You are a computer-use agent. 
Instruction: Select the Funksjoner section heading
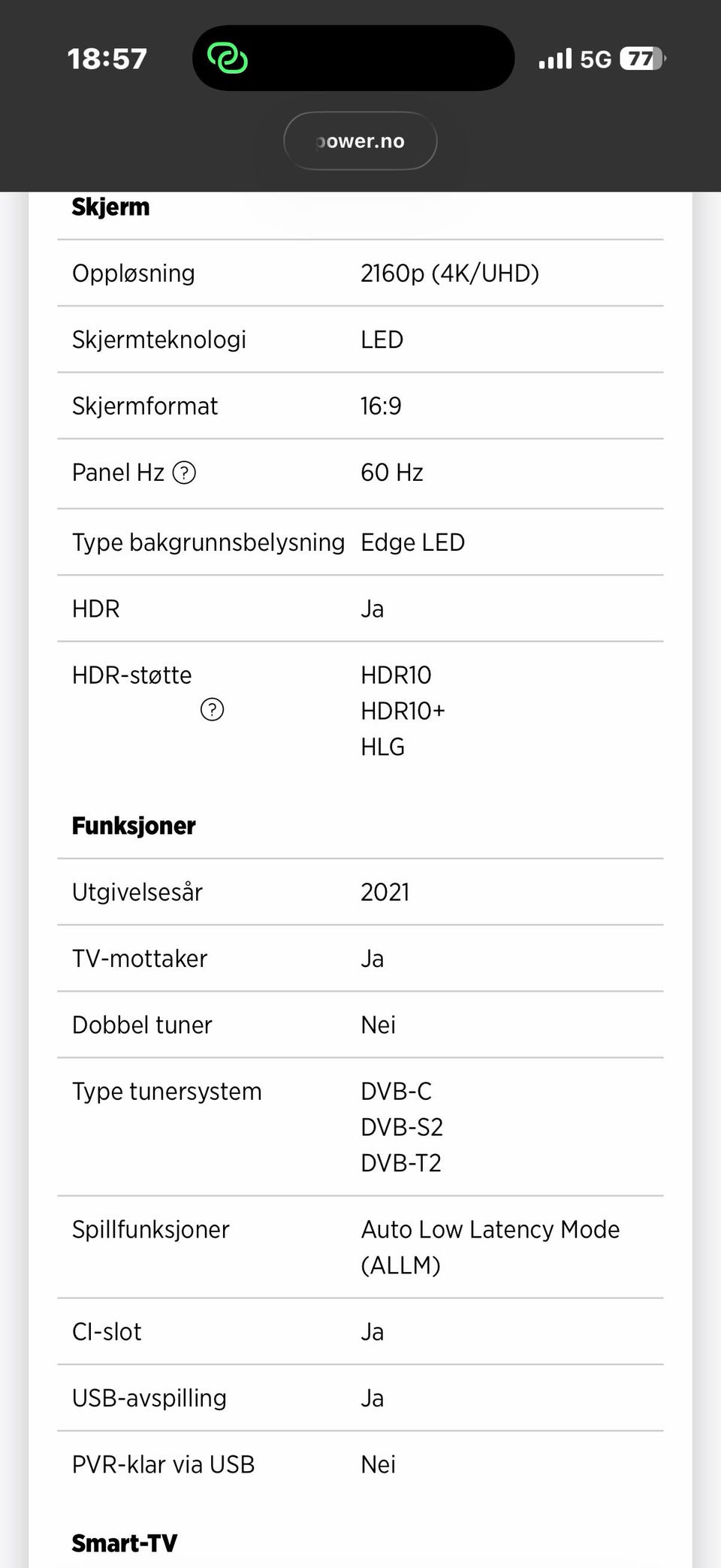click(134, 826)
